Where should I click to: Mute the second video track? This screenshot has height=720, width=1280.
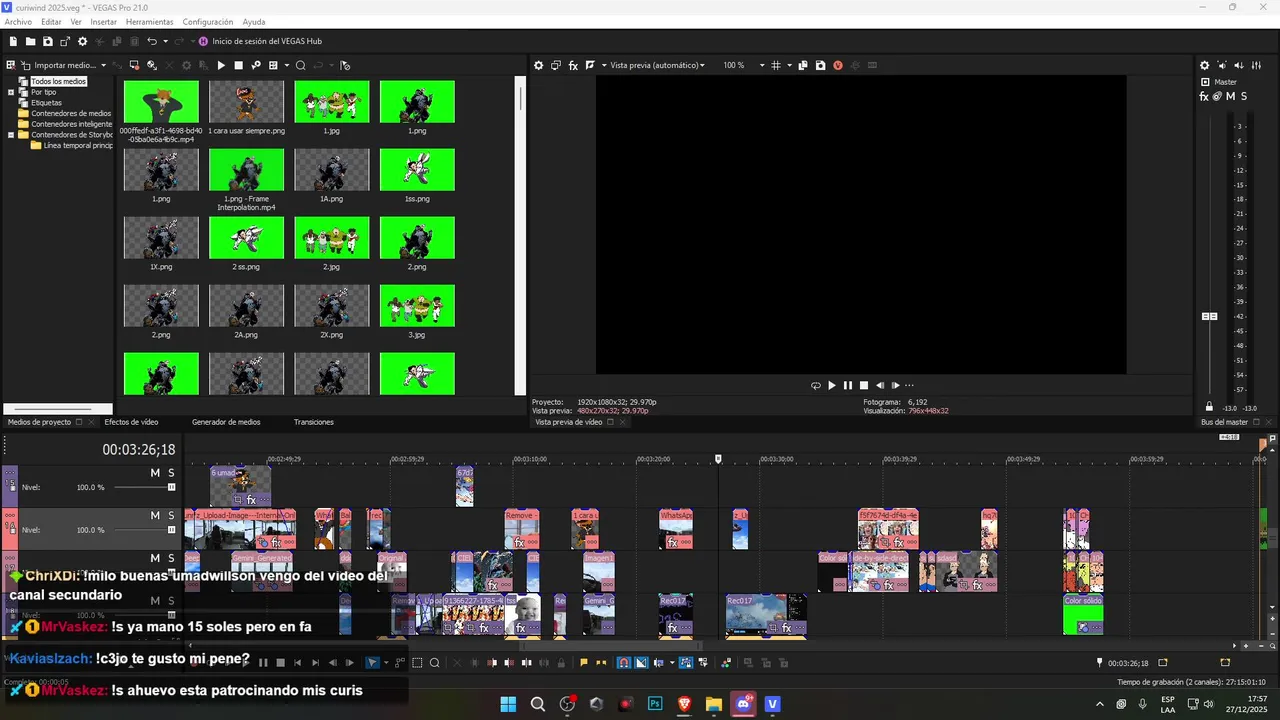point(155,516)
